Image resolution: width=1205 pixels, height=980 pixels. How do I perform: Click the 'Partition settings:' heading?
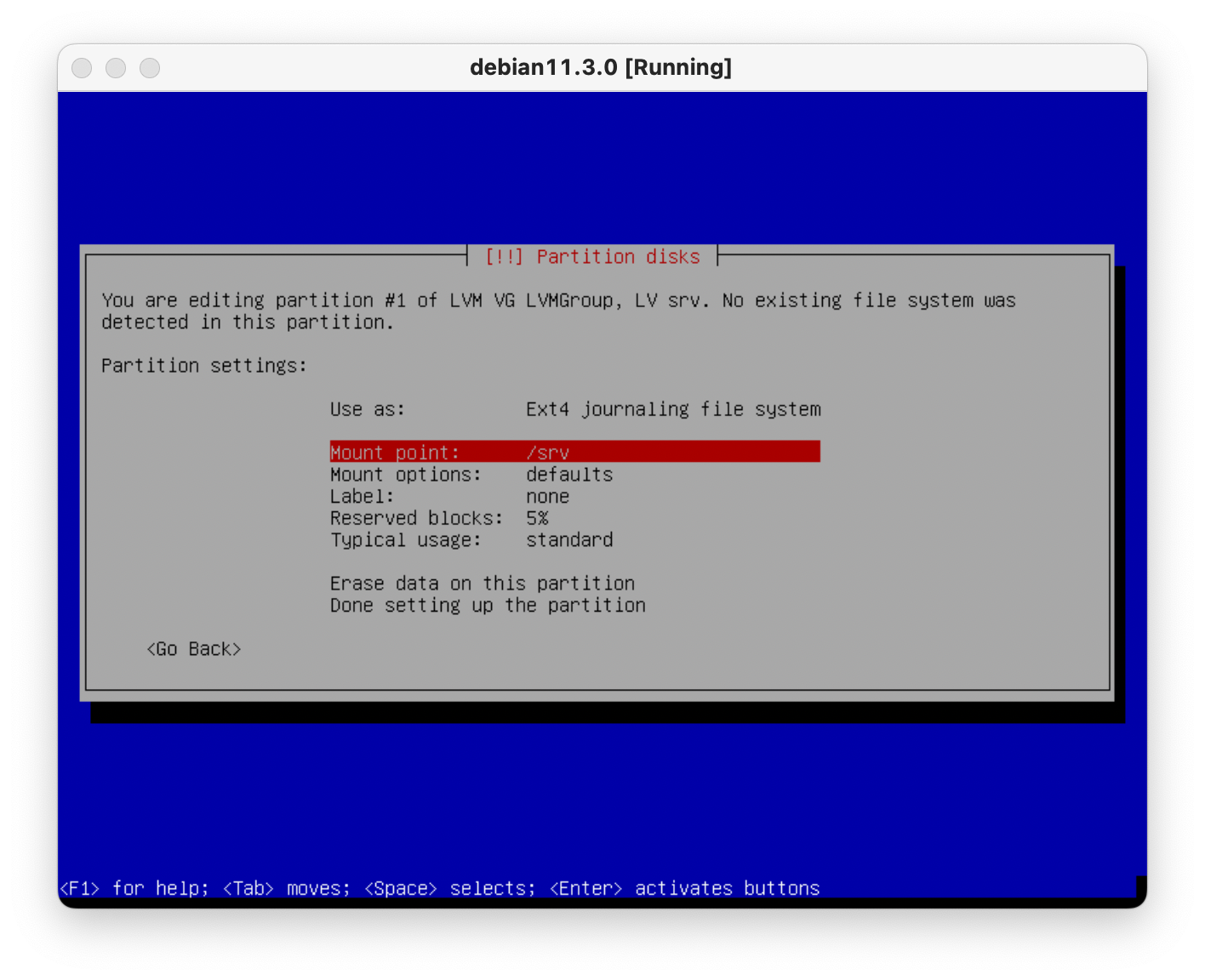203,366
